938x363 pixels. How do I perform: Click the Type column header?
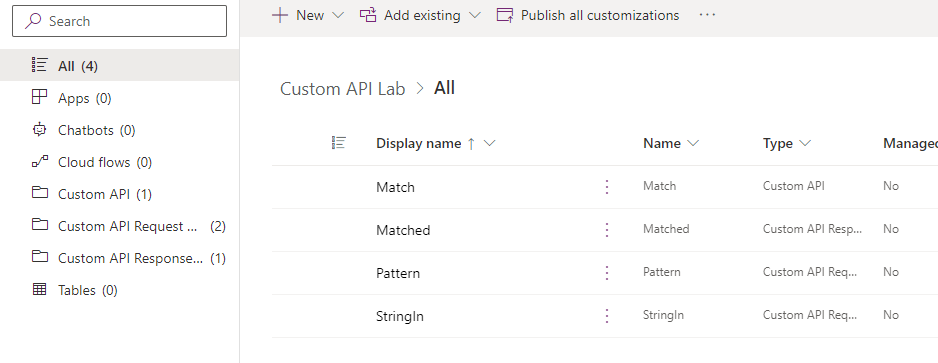click(778, 144)
